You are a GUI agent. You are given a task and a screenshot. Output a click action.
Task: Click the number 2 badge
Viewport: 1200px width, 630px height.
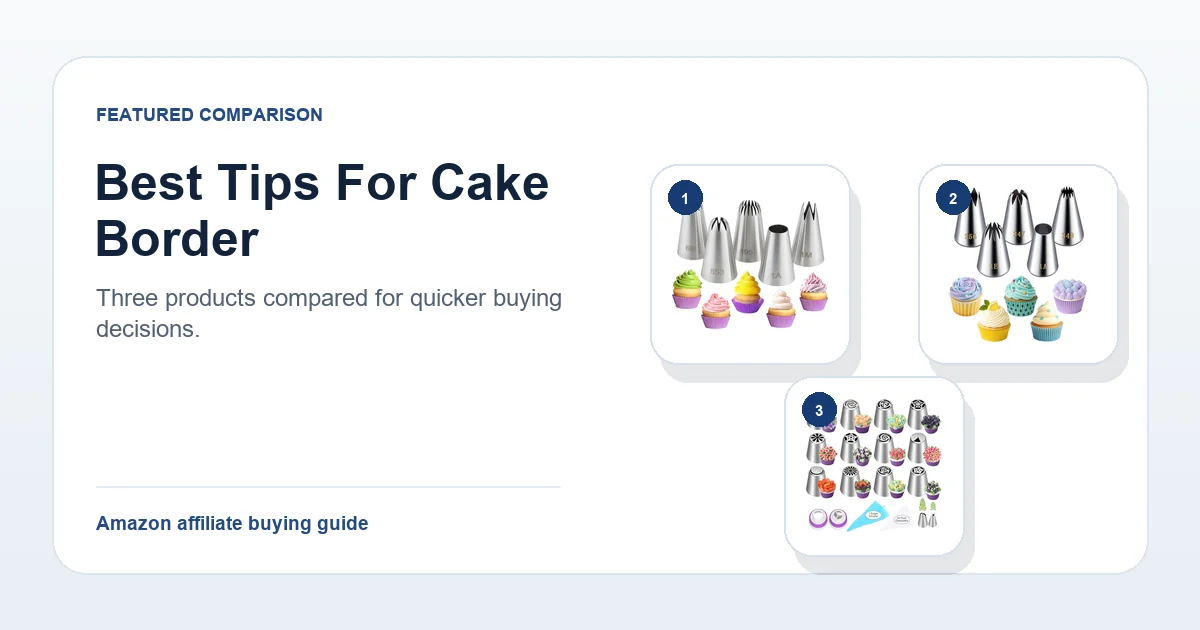(953, 199)
